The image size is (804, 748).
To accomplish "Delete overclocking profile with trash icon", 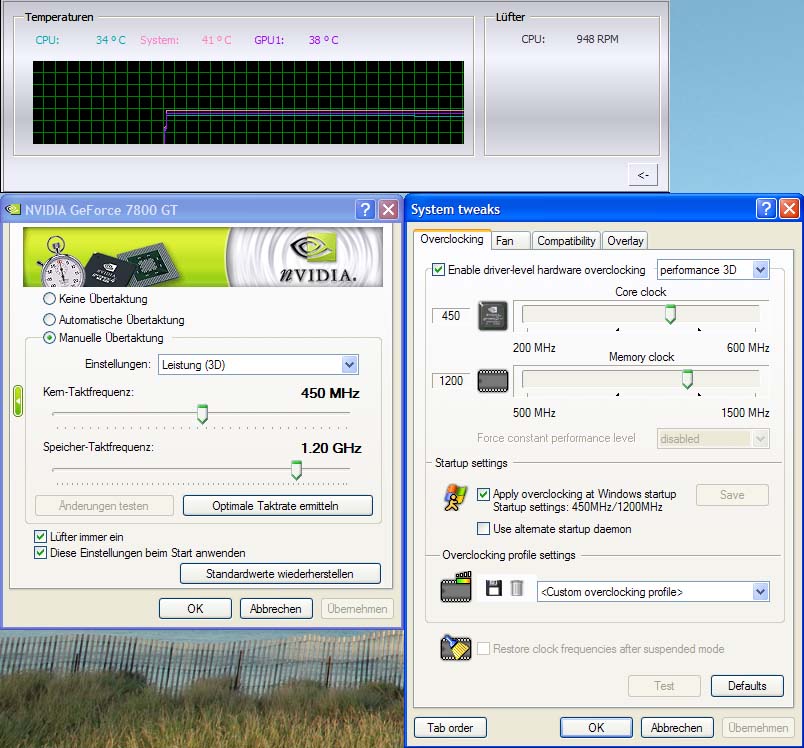I will click(x=517, y=588).
